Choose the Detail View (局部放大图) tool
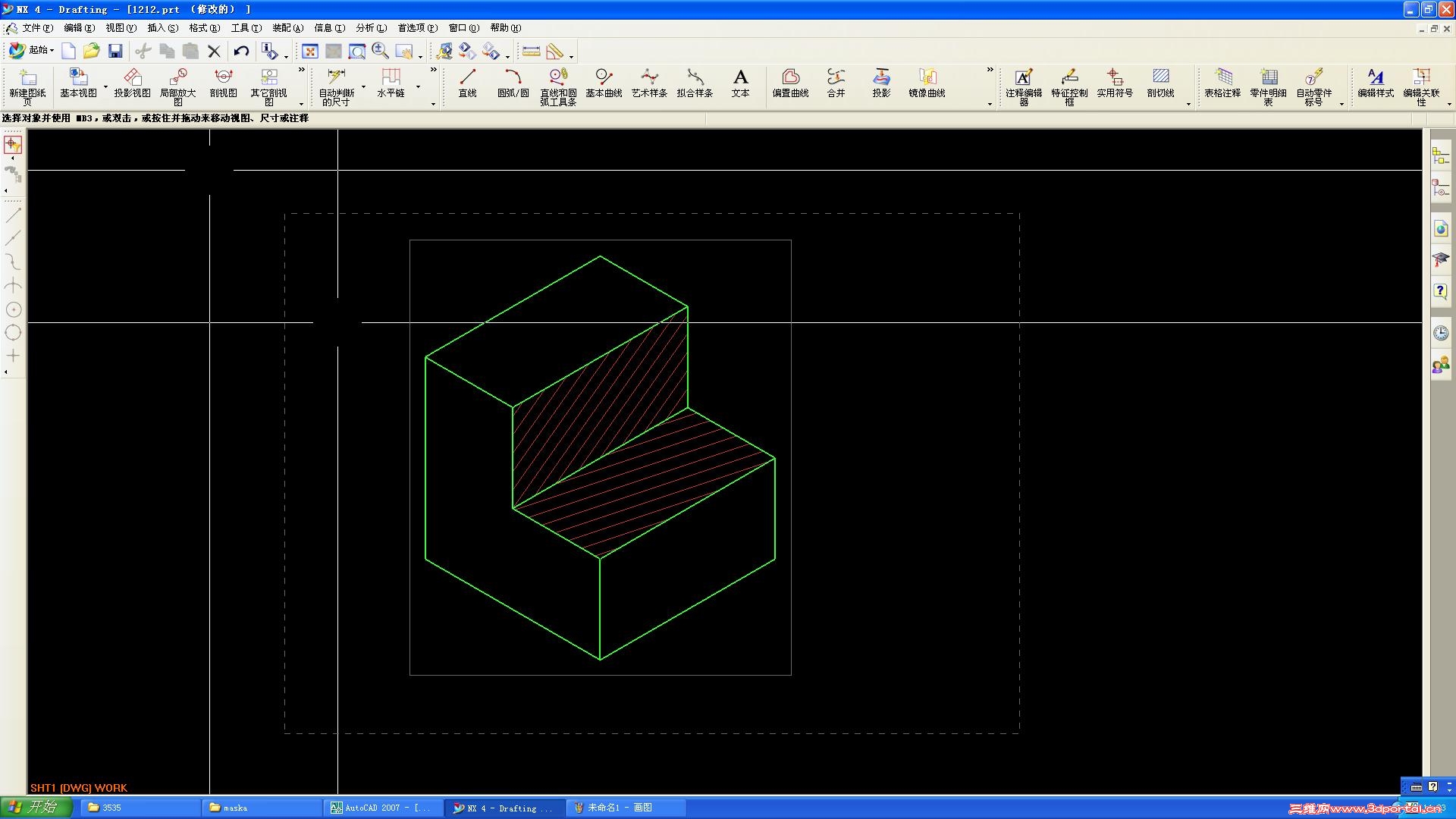The height and width of the screenshot is (819, 1456). tap(177, 86)
